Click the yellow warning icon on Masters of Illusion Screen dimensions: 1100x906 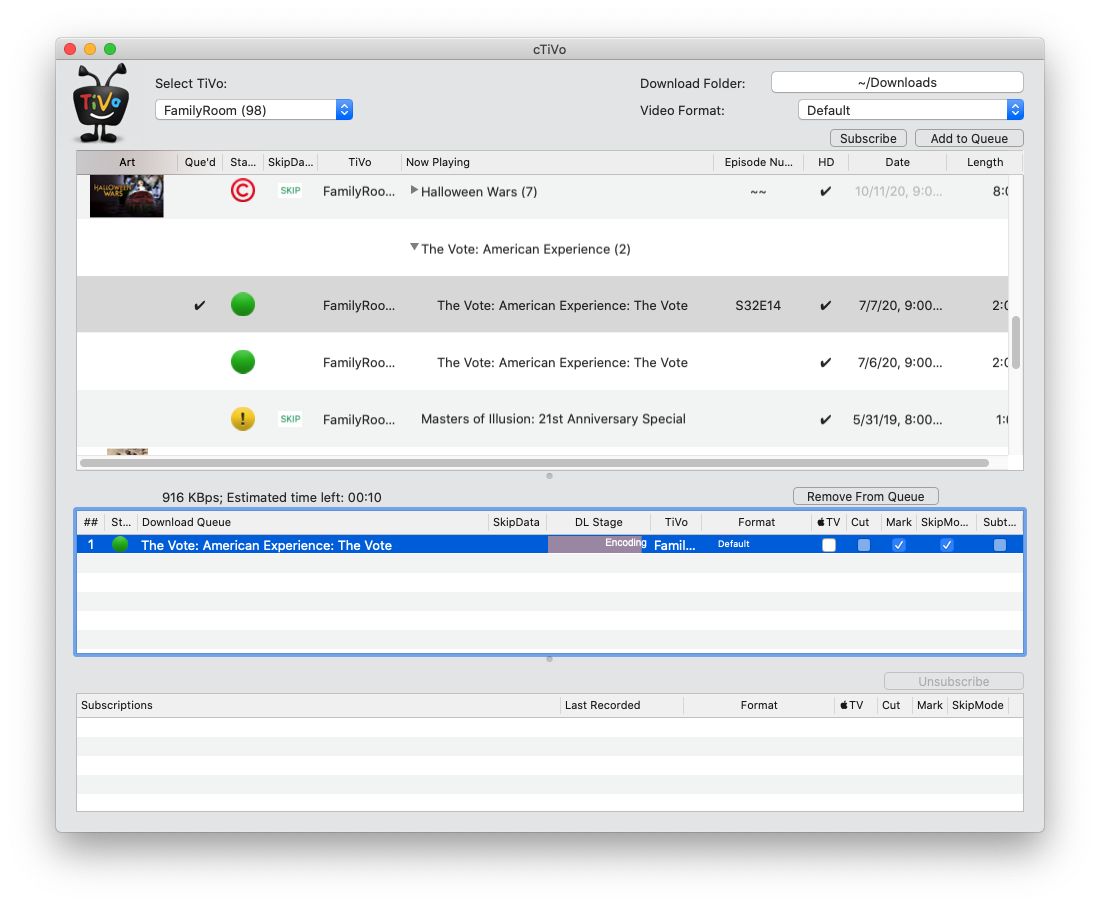click(242, 418)
